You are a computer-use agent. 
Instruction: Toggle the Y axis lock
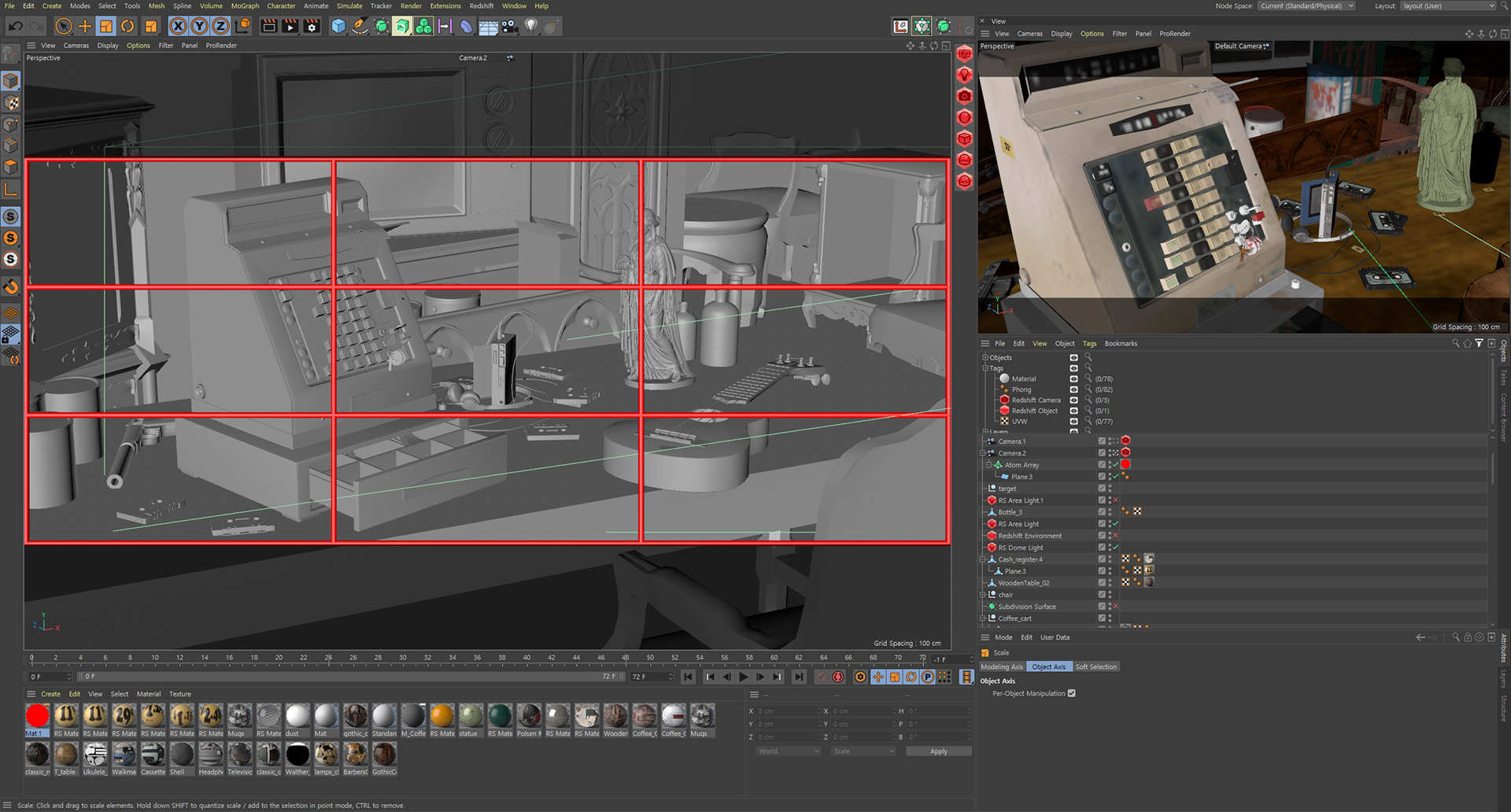[200, 26]
